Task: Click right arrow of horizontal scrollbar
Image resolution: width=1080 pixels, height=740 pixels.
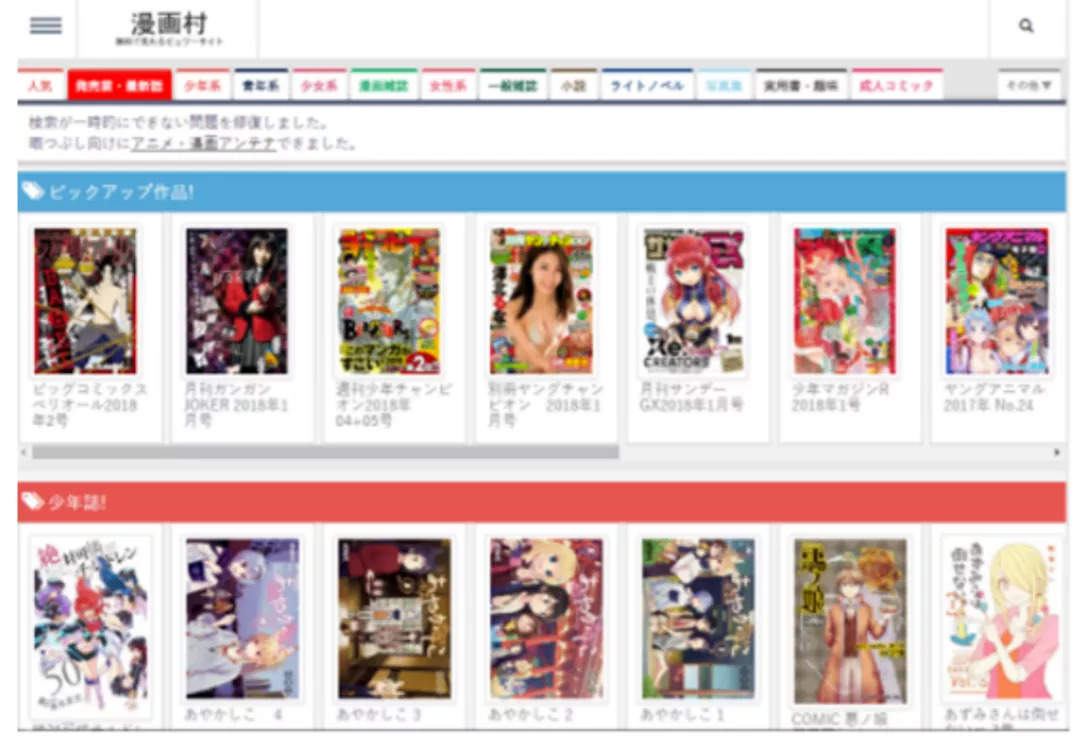Action: 1057,453
